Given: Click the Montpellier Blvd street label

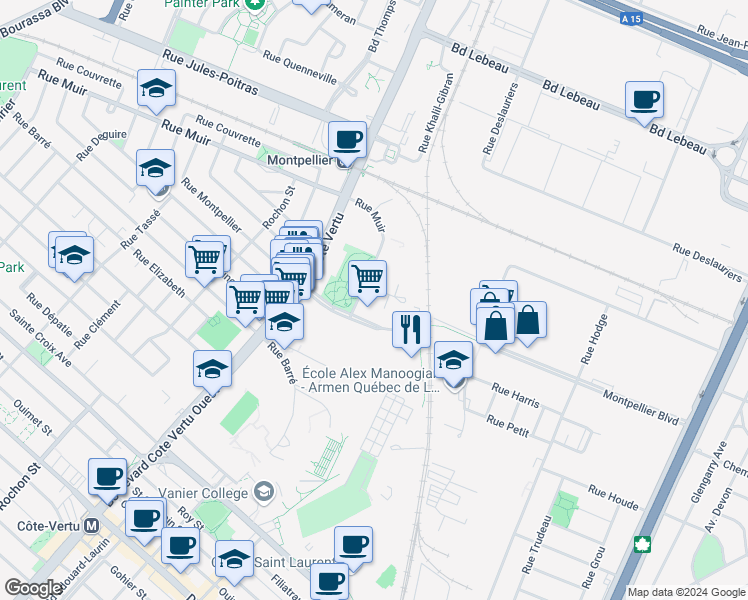Looking at the screenshot, I should (641, 407).
